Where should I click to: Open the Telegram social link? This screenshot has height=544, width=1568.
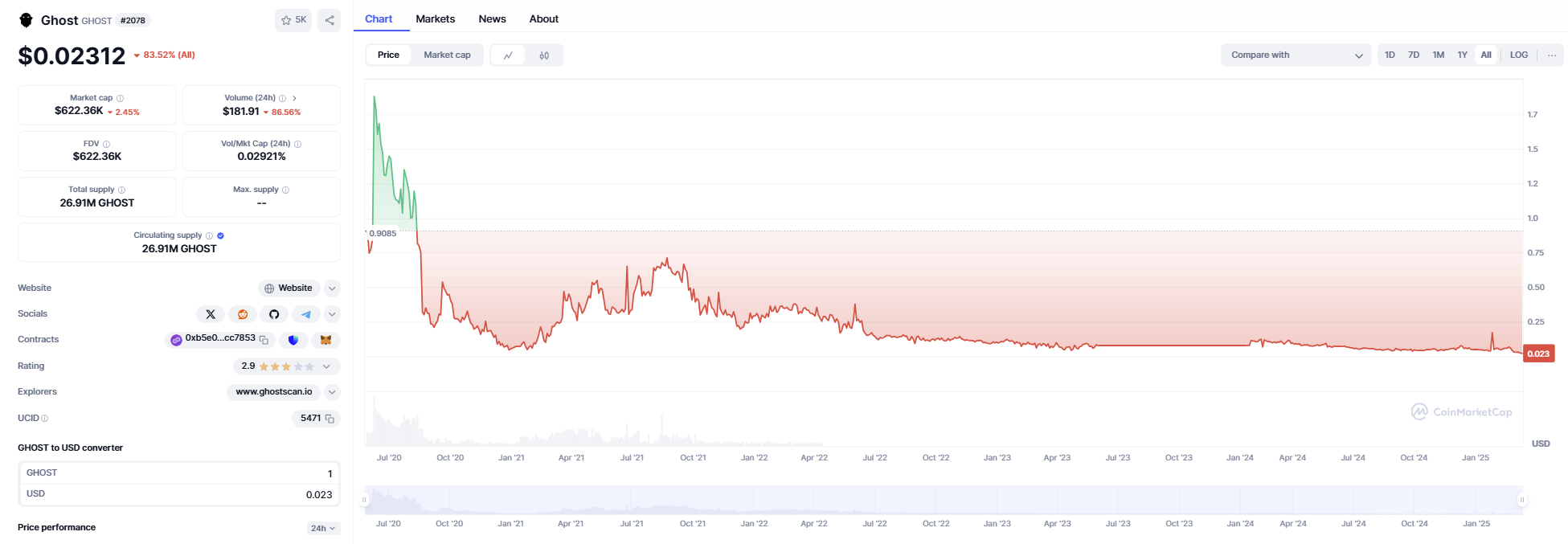(306, 314)
